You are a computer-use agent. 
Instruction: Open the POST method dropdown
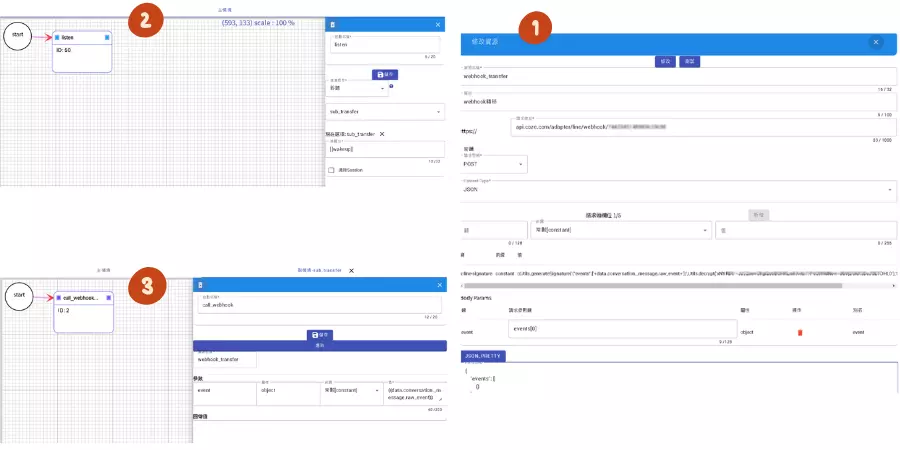(x=494, y=163)
